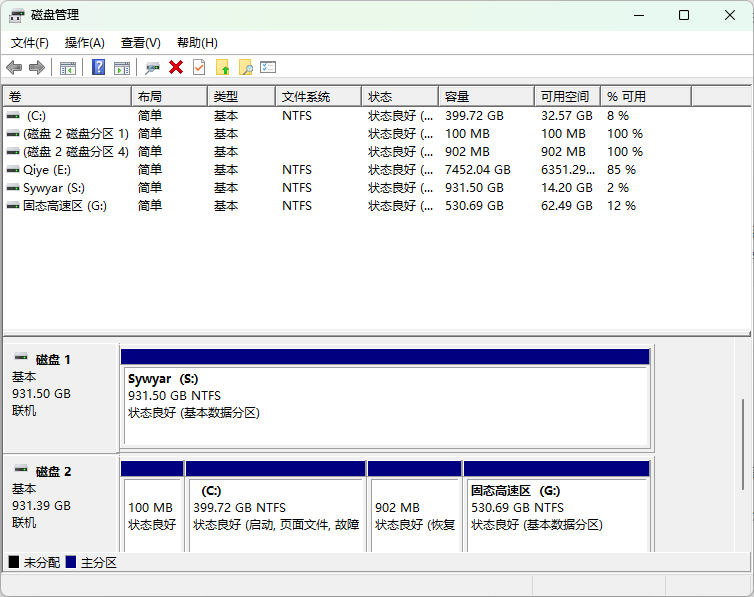
Task: Click the 8 % available cell
Action: (618, 116)
